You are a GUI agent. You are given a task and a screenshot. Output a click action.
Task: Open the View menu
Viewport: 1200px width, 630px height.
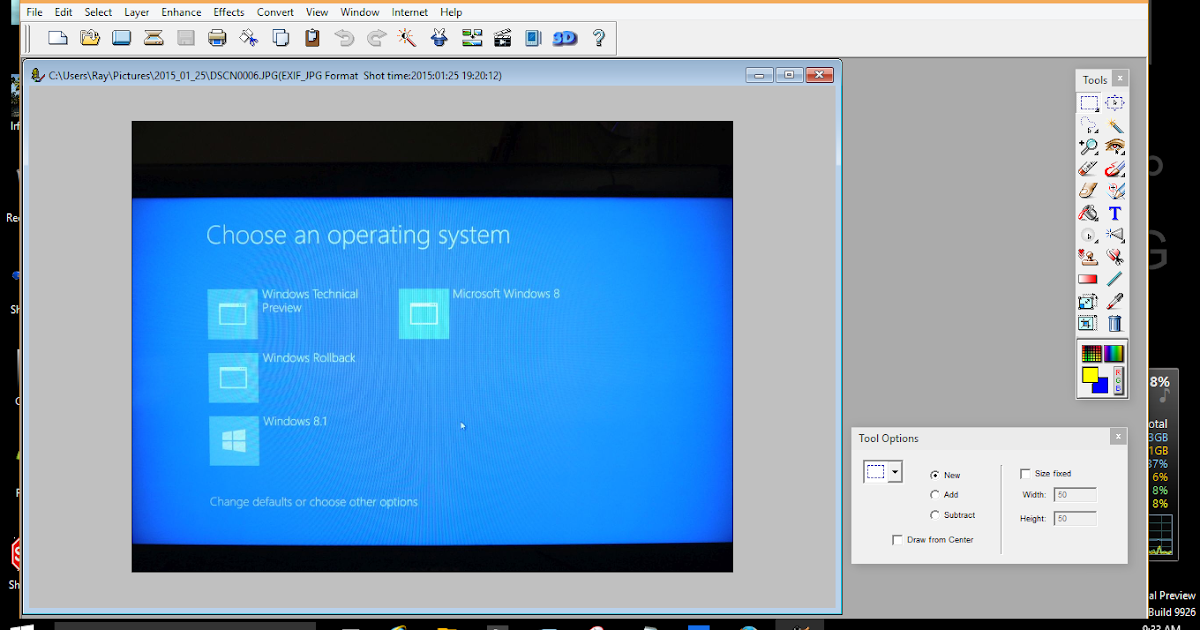tap(317, 12)
